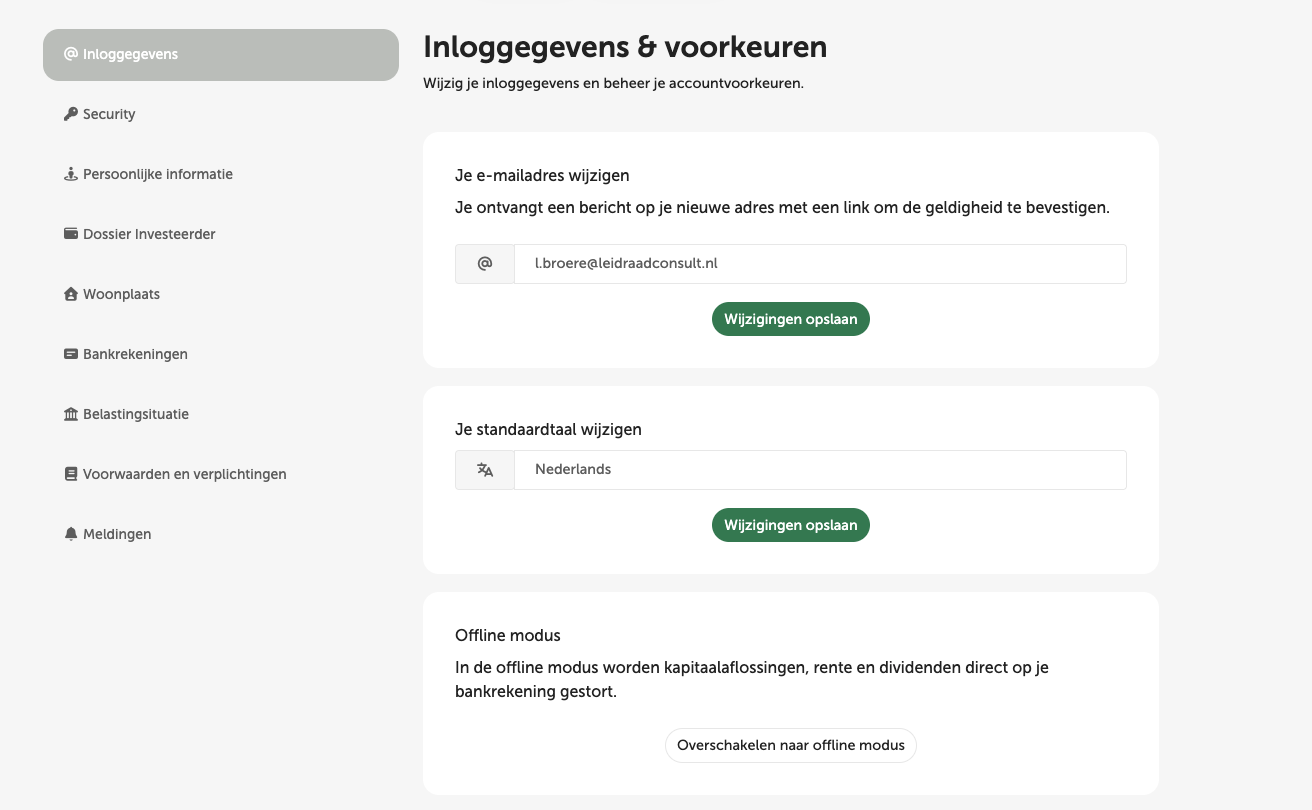Navigate to Woonplaats

pyautogui.click(x=221, y=294)
